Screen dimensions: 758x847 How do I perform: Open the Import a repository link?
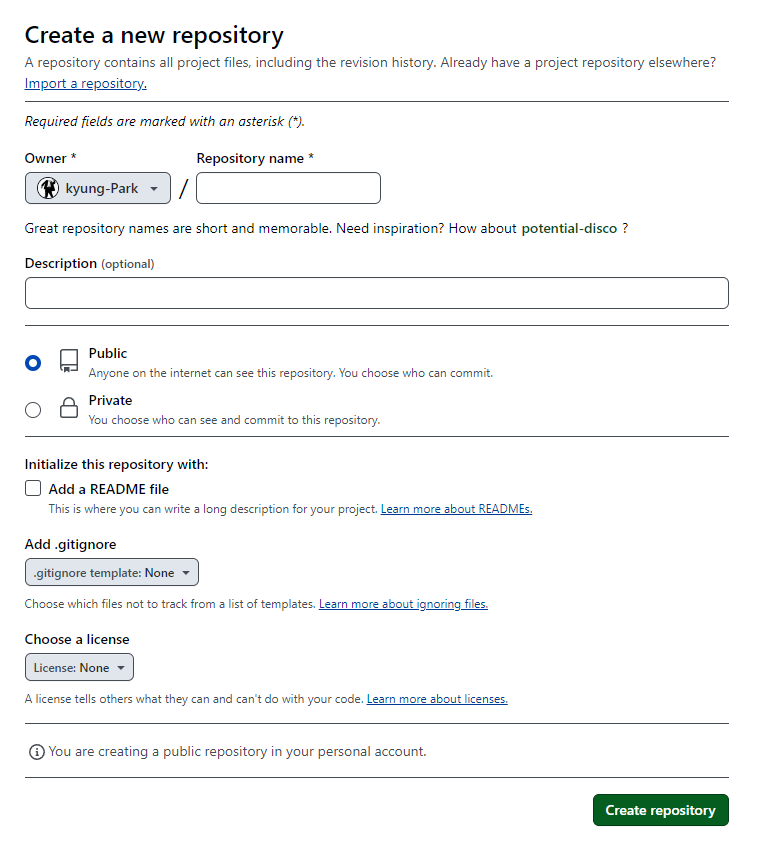point(85,83)
